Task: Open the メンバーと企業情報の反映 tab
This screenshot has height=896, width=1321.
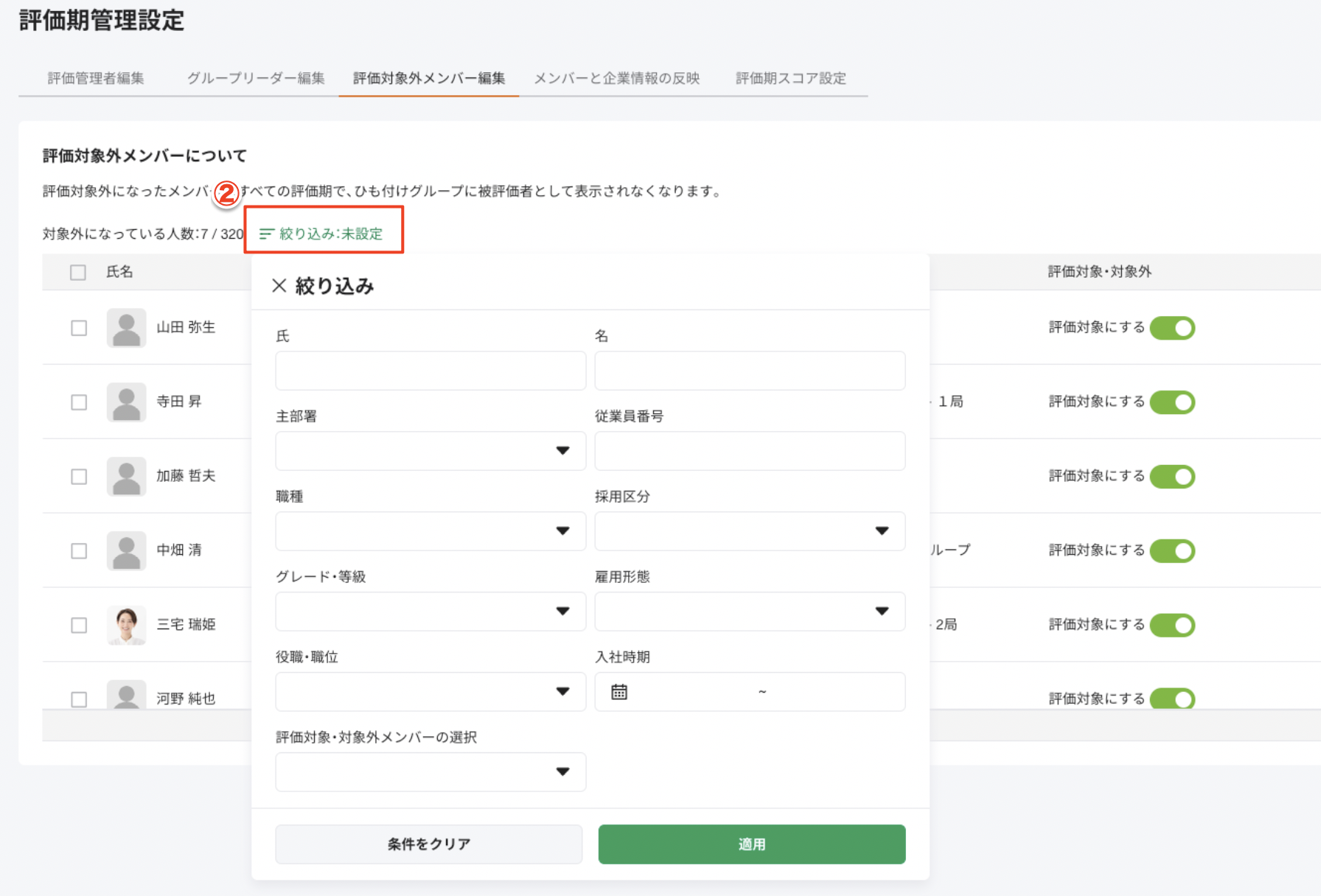Action: point(617,78)
